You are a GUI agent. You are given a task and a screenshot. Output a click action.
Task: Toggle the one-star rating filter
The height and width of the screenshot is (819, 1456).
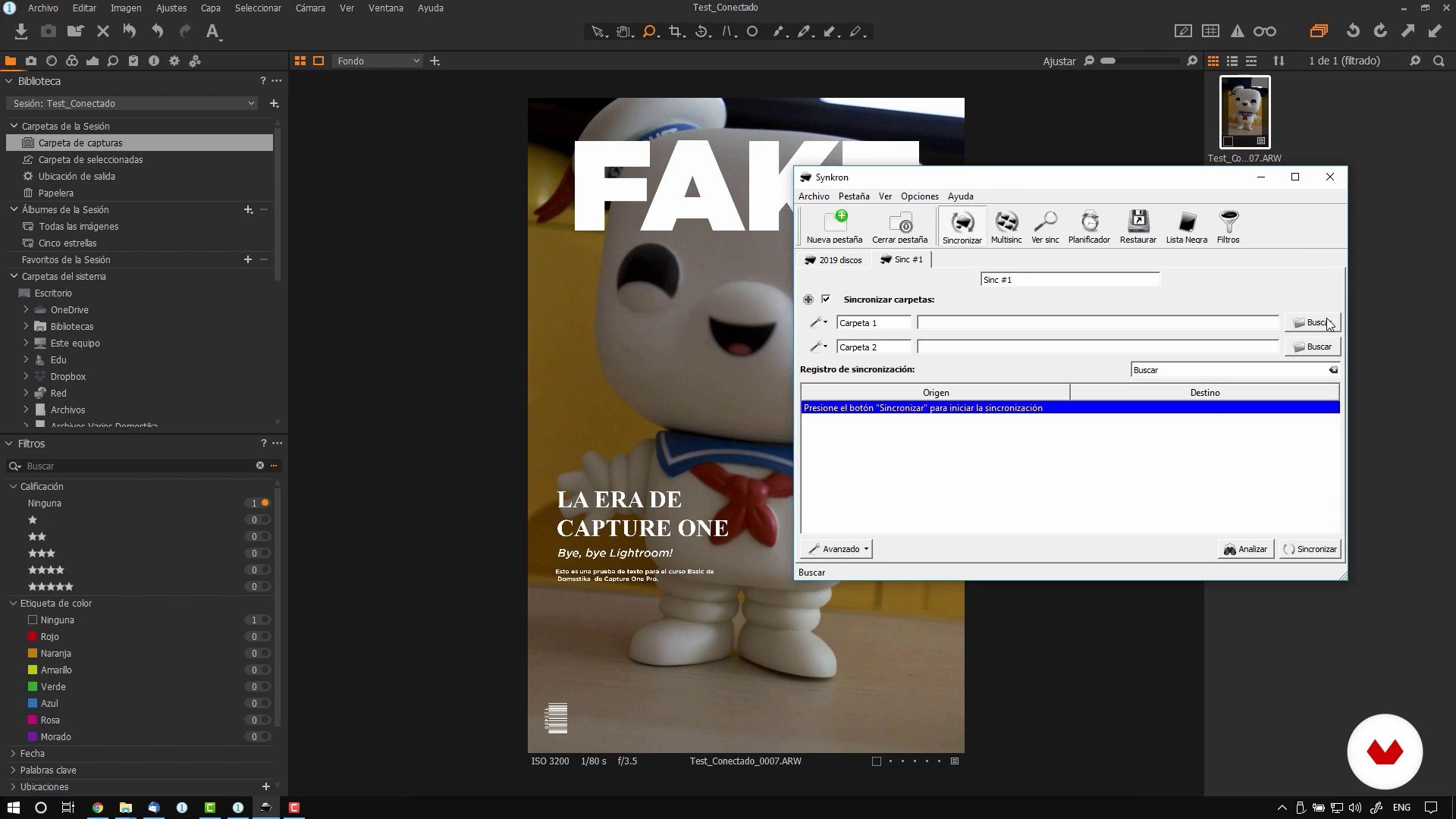pos(265,519)
